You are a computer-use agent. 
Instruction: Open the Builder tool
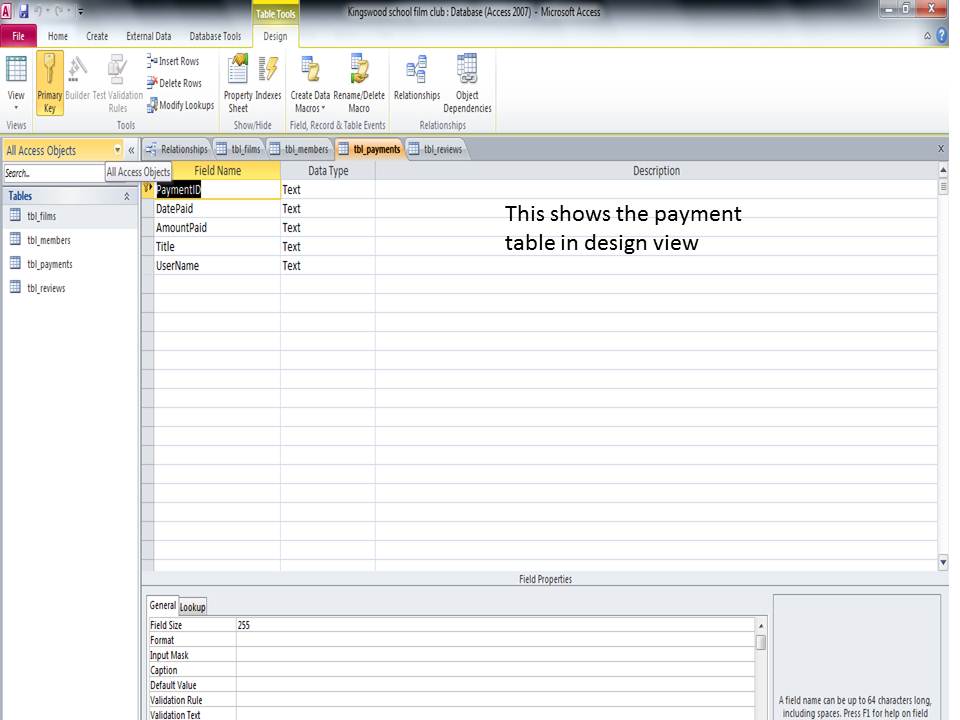[x=78, y=78]
